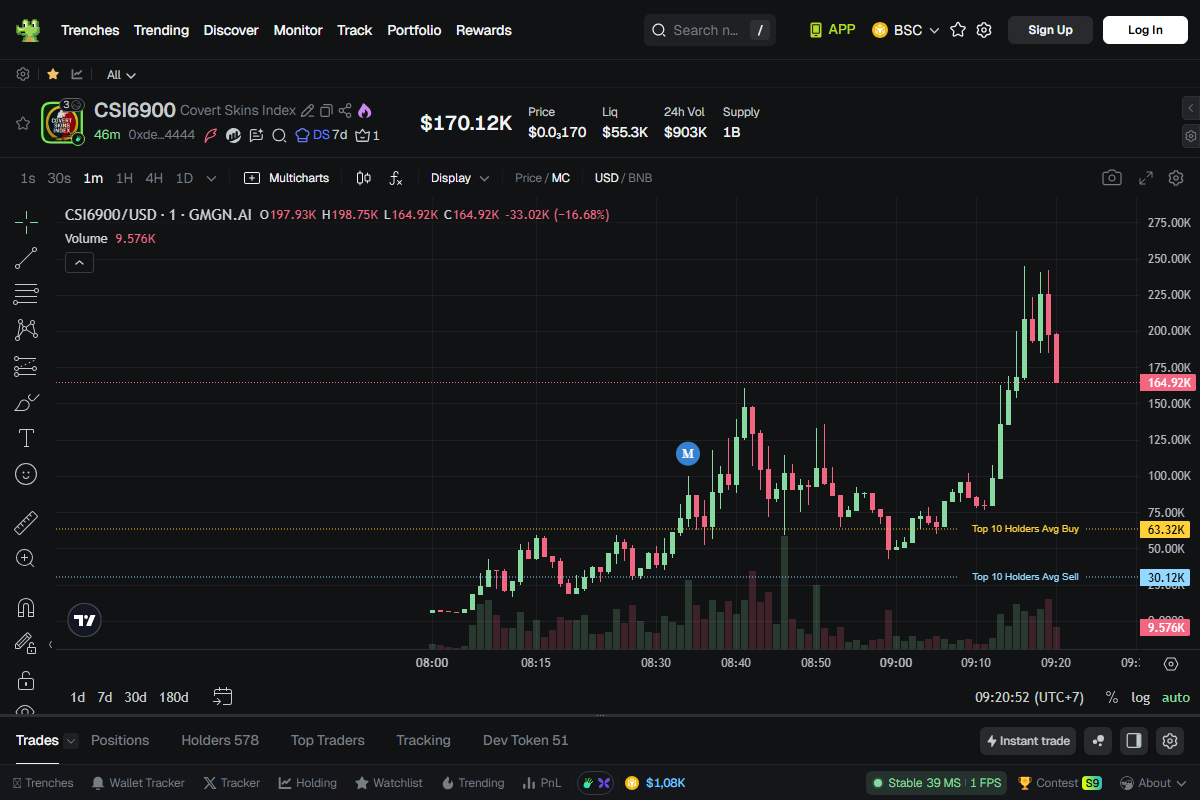Select the ruler measure tool
The width and height of the screenshot is (1200, 800).
click(x=26, y=522)
